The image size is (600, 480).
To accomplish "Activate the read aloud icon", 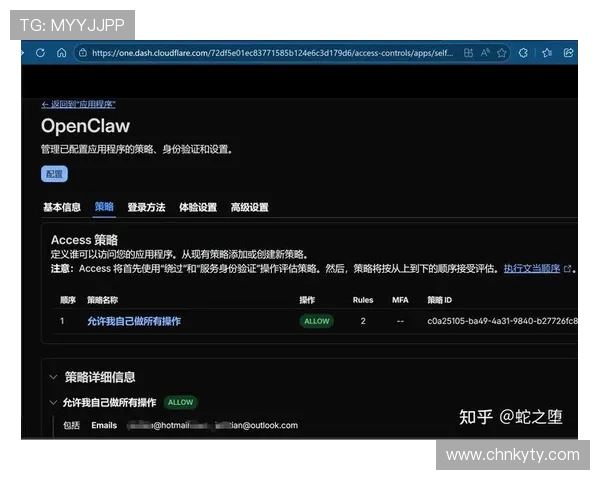I will 485,53.
